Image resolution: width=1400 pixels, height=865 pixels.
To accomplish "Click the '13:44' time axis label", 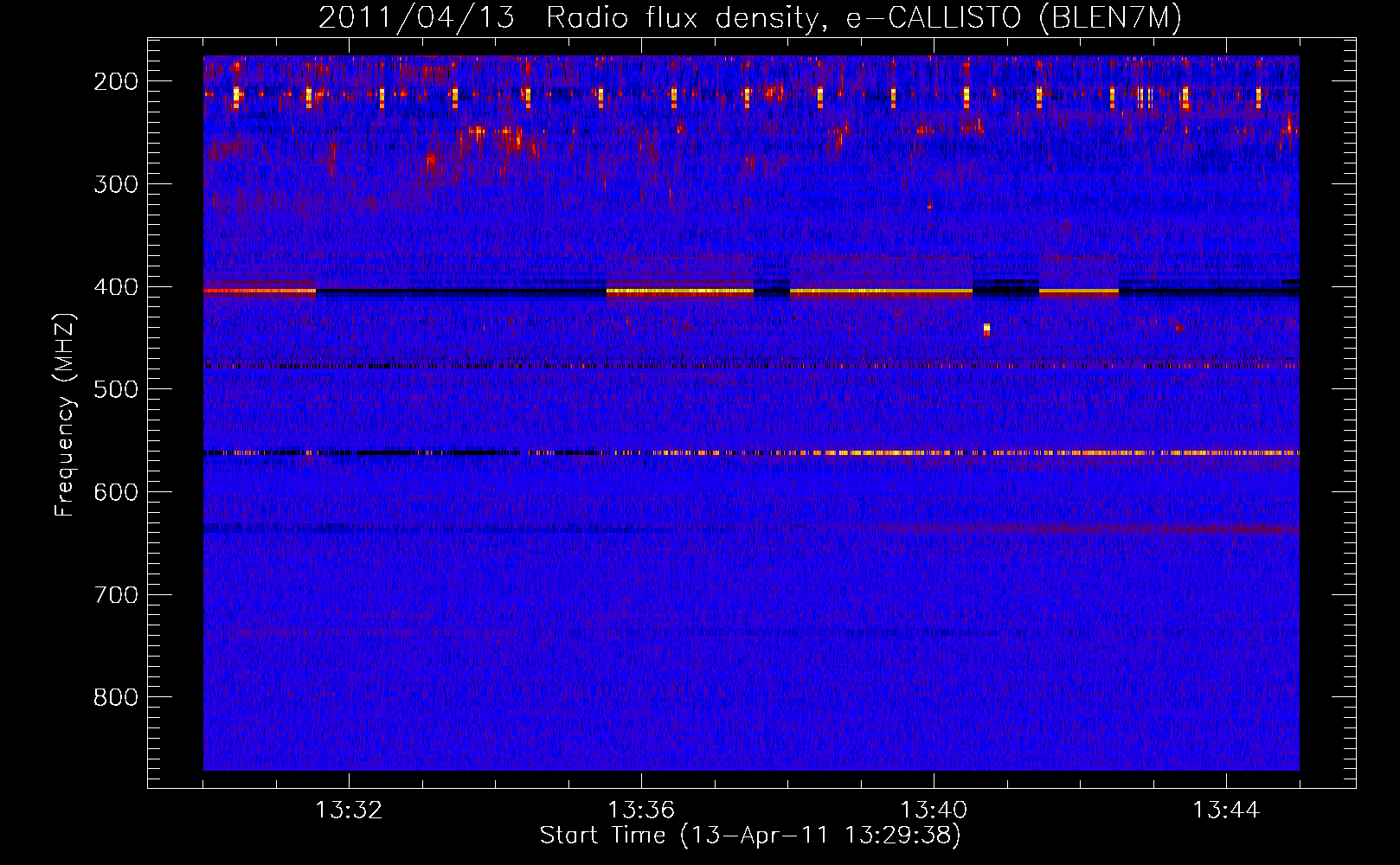I will tap(1226, 811).
